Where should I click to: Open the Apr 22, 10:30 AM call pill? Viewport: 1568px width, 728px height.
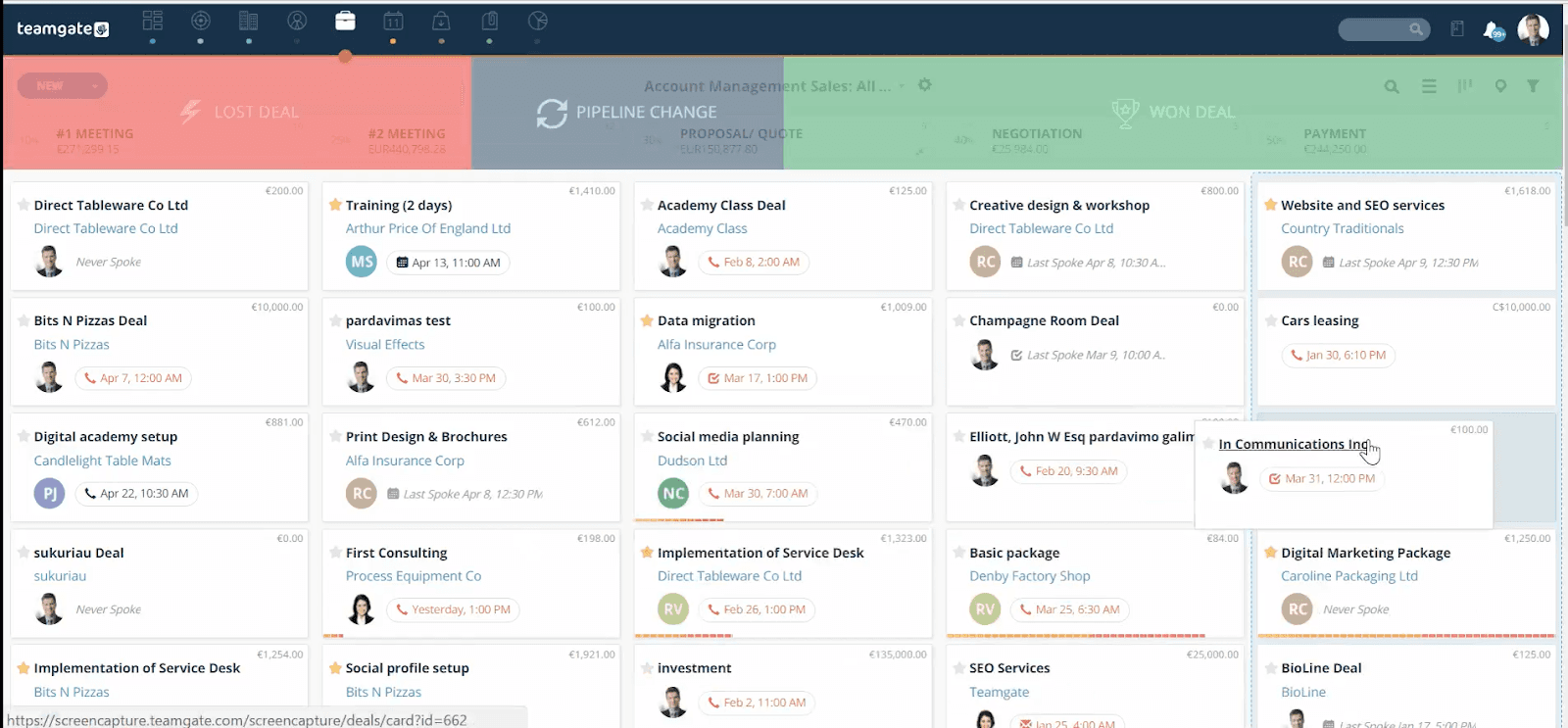135,494
